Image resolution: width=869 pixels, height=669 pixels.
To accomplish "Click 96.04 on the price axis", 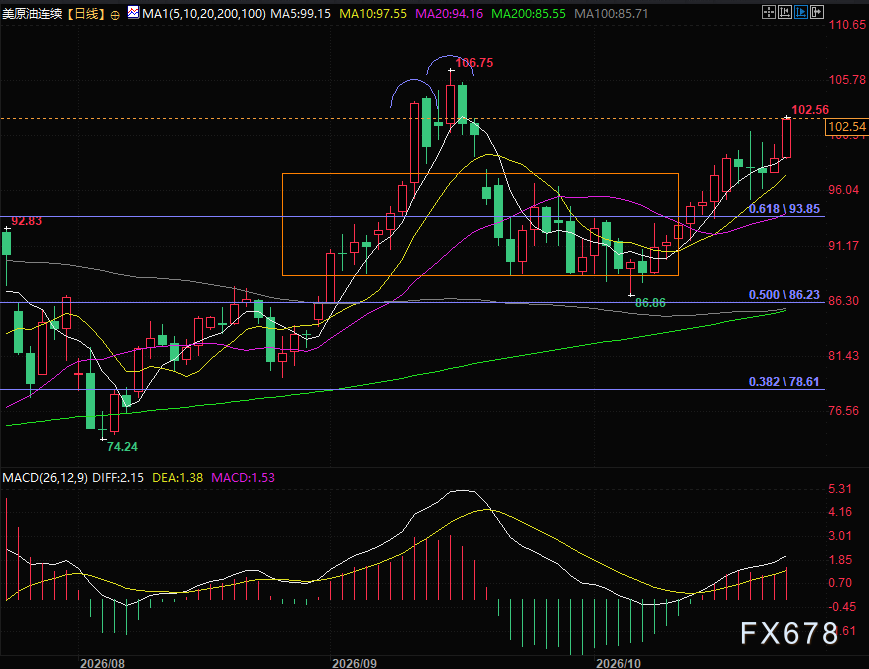I will coord(844,190).
